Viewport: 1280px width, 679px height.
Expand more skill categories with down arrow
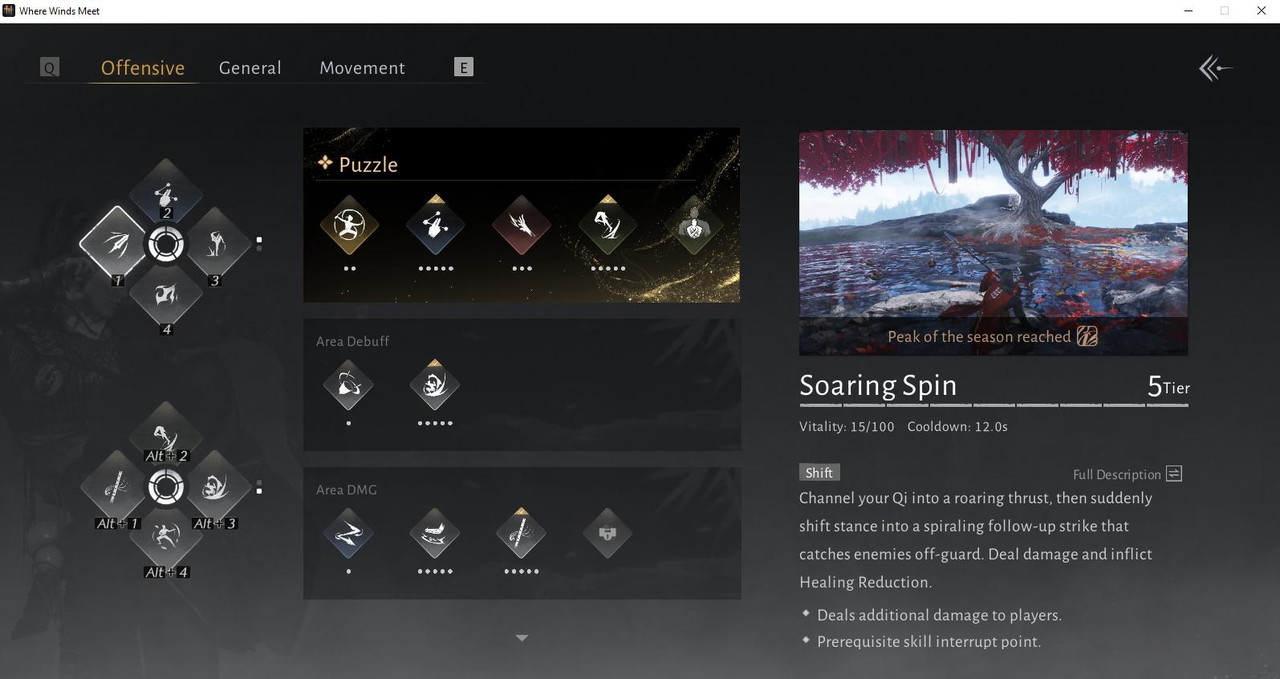[x=521, y=637]
